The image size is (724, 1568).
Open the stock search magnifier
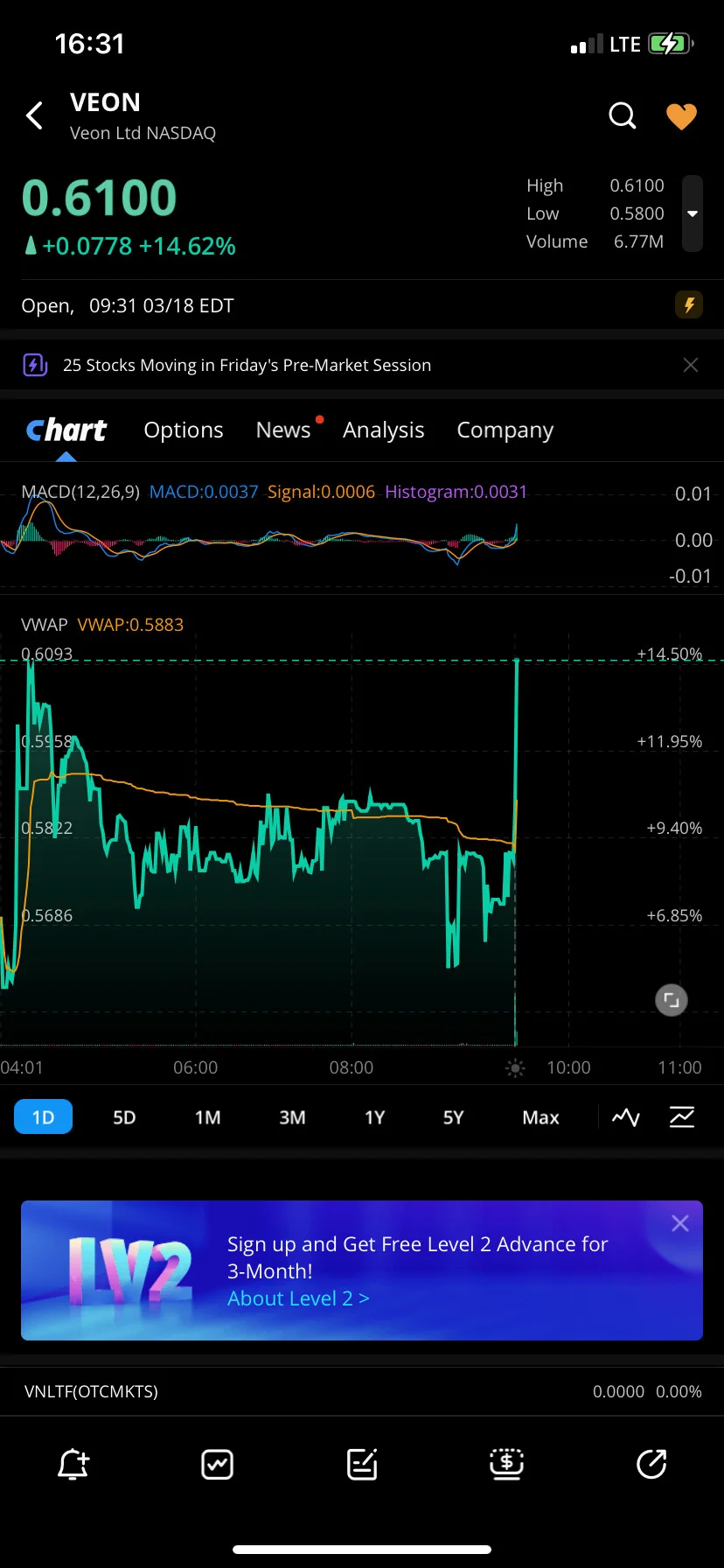coord(623,115)
